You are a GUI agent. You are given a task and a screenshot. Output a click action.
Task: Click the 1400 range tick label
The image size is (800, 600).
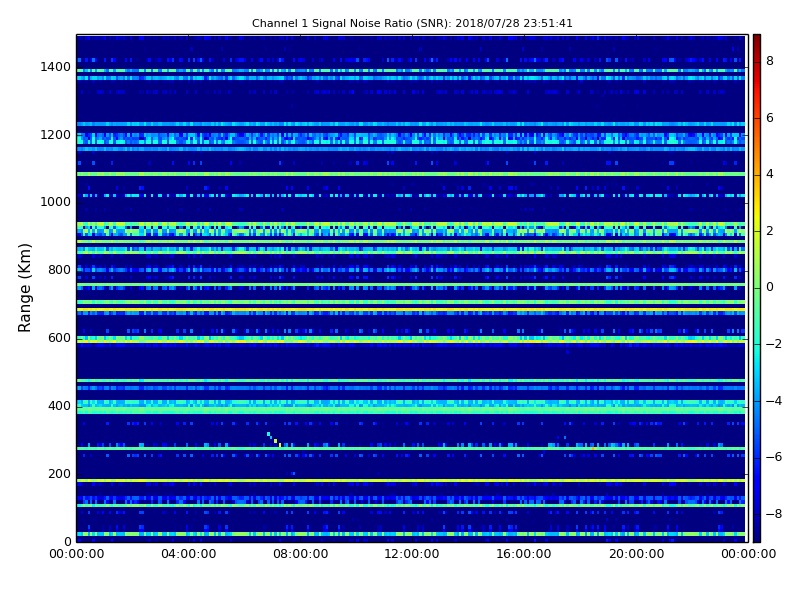[x=56, y=67]
